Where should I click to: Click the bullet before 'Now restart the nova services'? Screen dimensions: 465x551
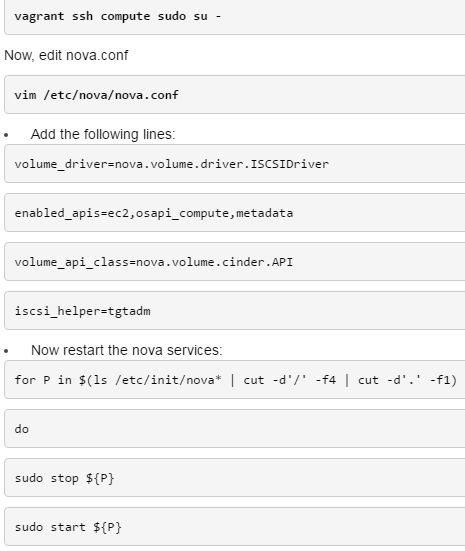click(x=6, y=351)
